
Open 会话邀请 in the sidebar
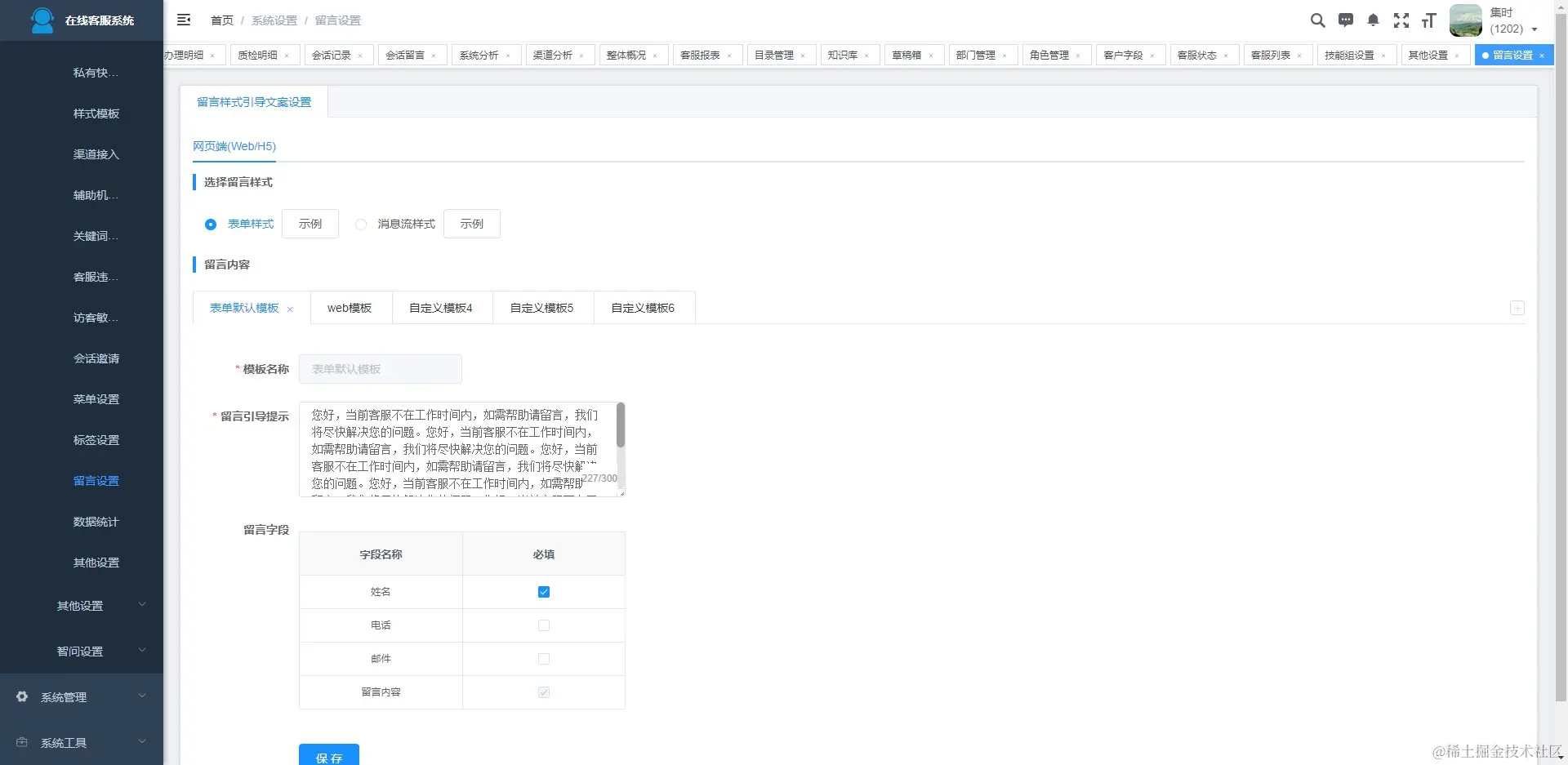(x=96, y=358)
